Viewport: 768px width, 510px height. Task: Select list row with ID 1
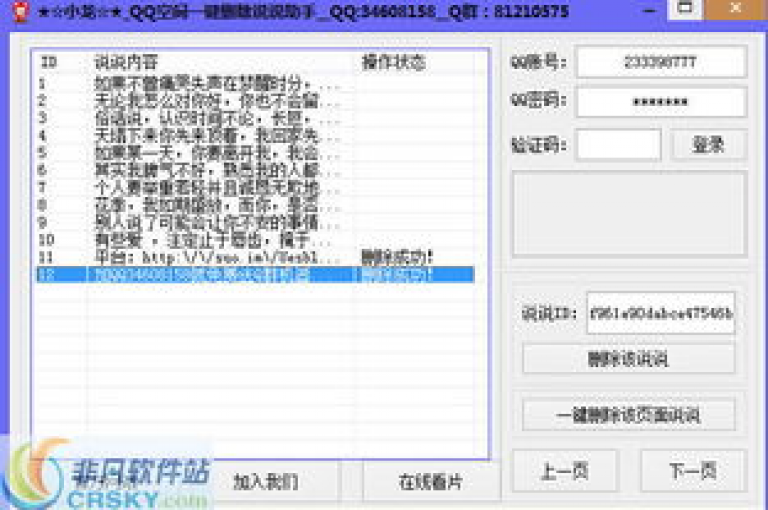(x=256, y=84)
